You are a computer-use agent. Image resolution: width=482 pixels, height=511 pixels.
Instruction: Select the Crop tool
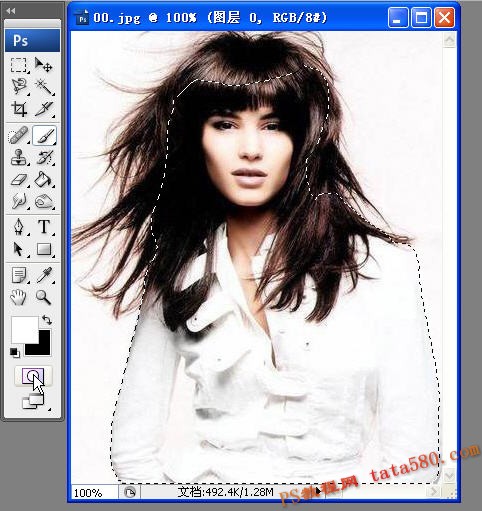click(x=19, y=109)
